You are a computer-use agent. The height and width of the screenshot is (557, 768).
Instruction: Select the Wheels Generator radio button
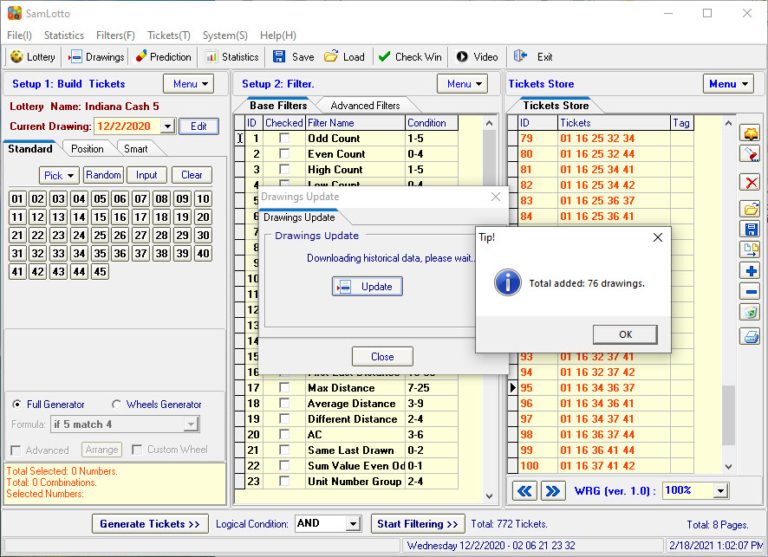pyautogui.click(x=116, y=404)
